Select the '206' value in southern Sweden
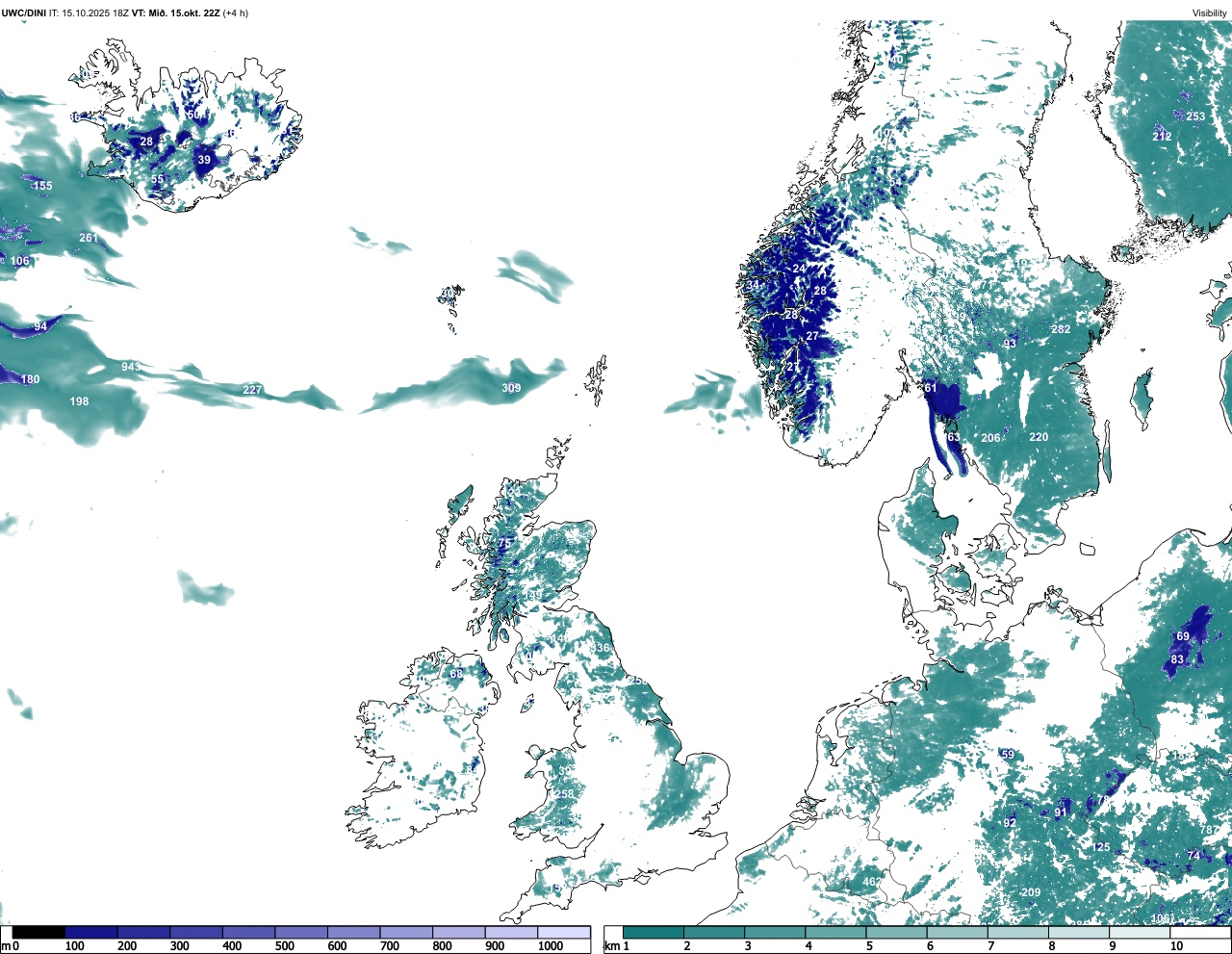This screenshot has height=954, width=1232. [x=990, y=438]
